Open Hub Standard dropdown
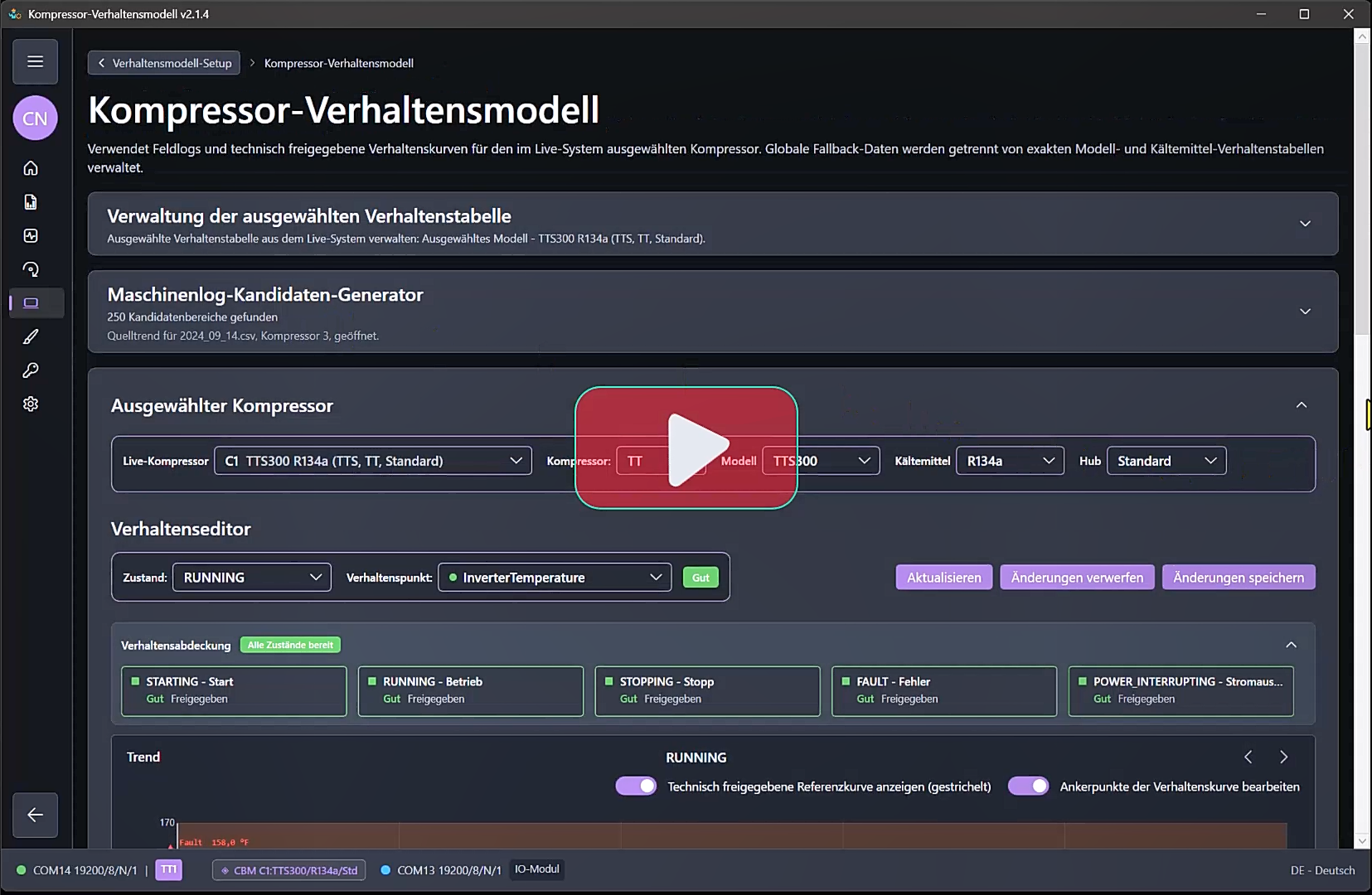 point(1166,461)
